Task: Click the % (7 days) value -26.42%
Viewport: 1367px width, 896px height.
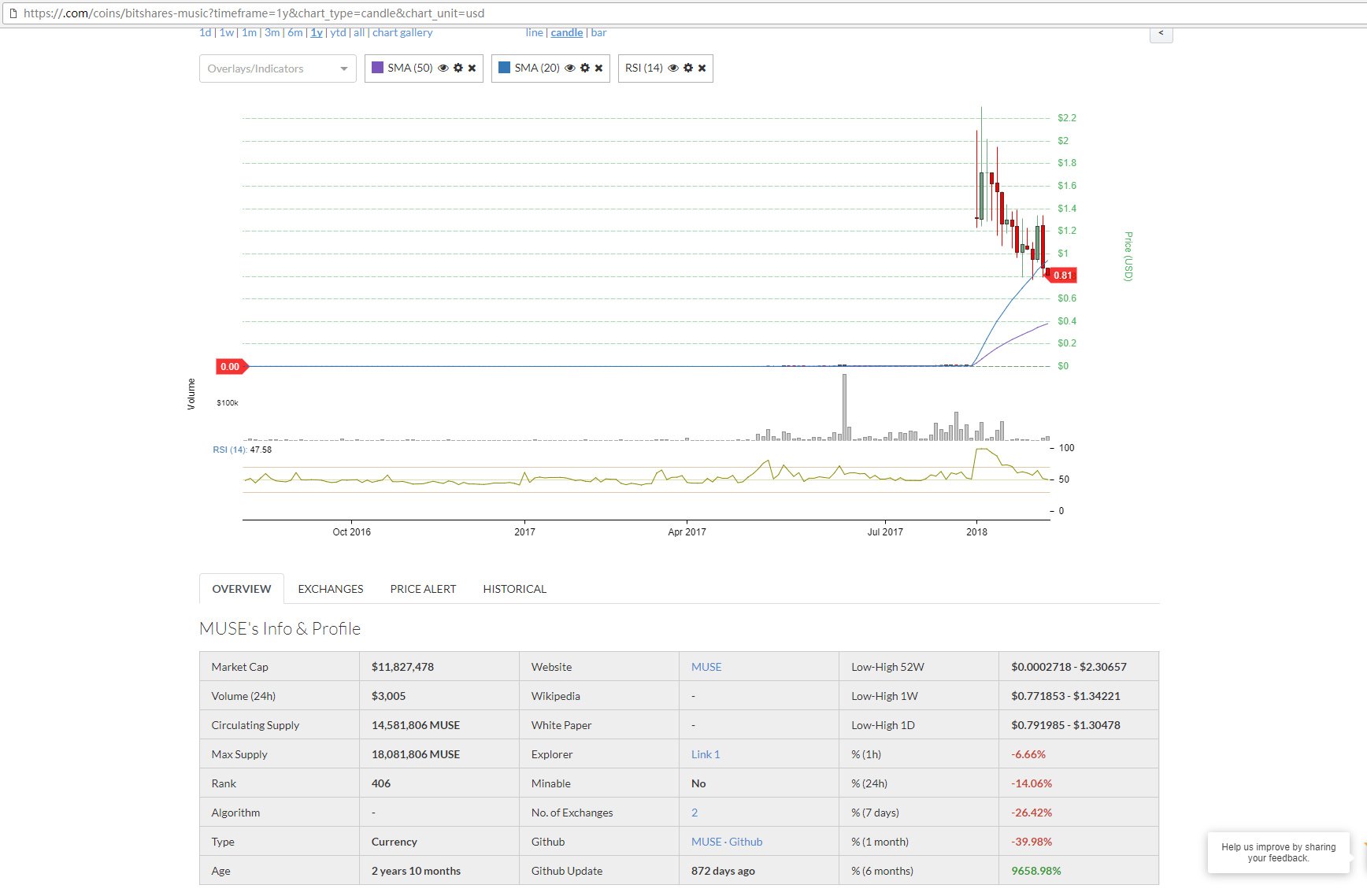Action: point(1032,813)
